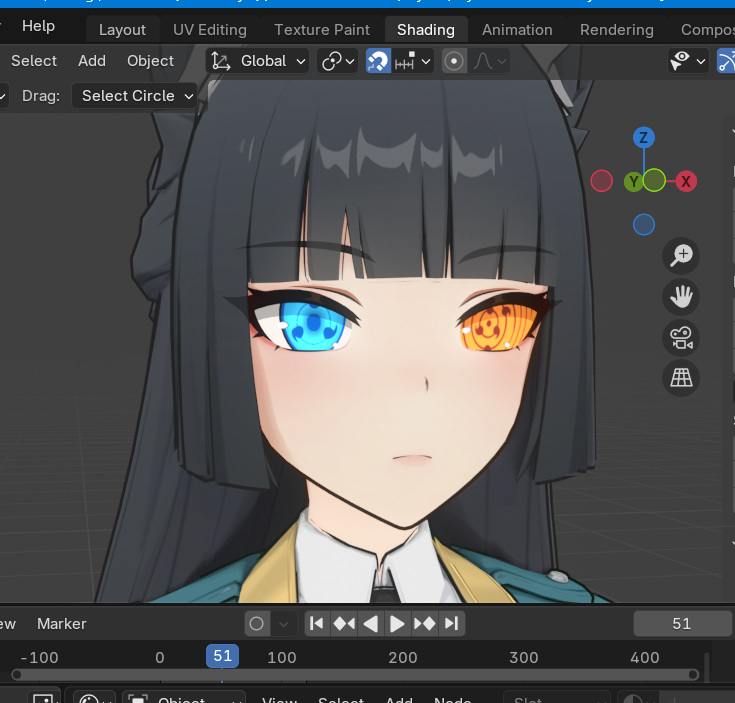
Task: Open the Help menu
Action: (38, 26)
